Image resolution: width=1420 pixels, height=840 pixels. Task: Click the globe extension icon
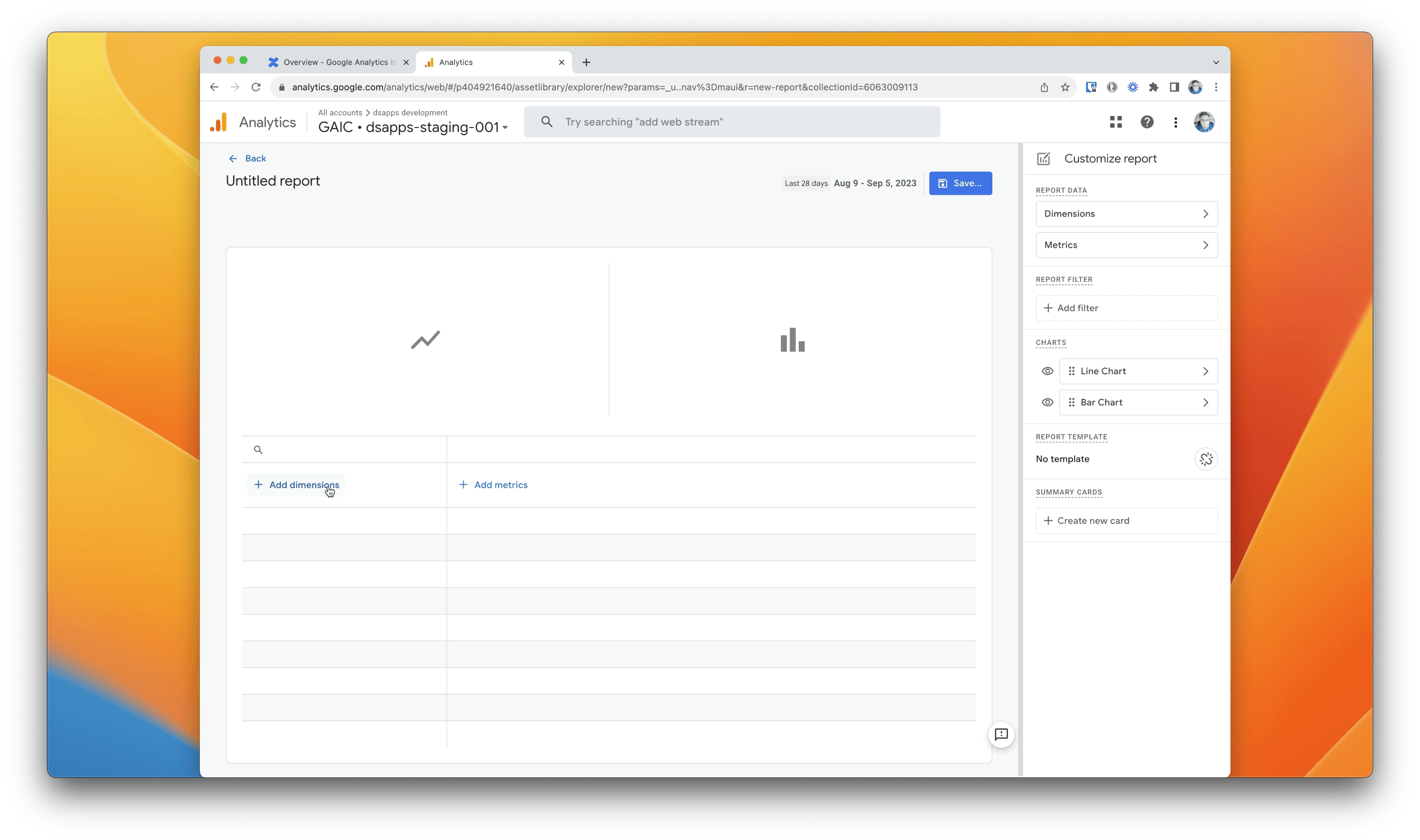click(1112, 87)
